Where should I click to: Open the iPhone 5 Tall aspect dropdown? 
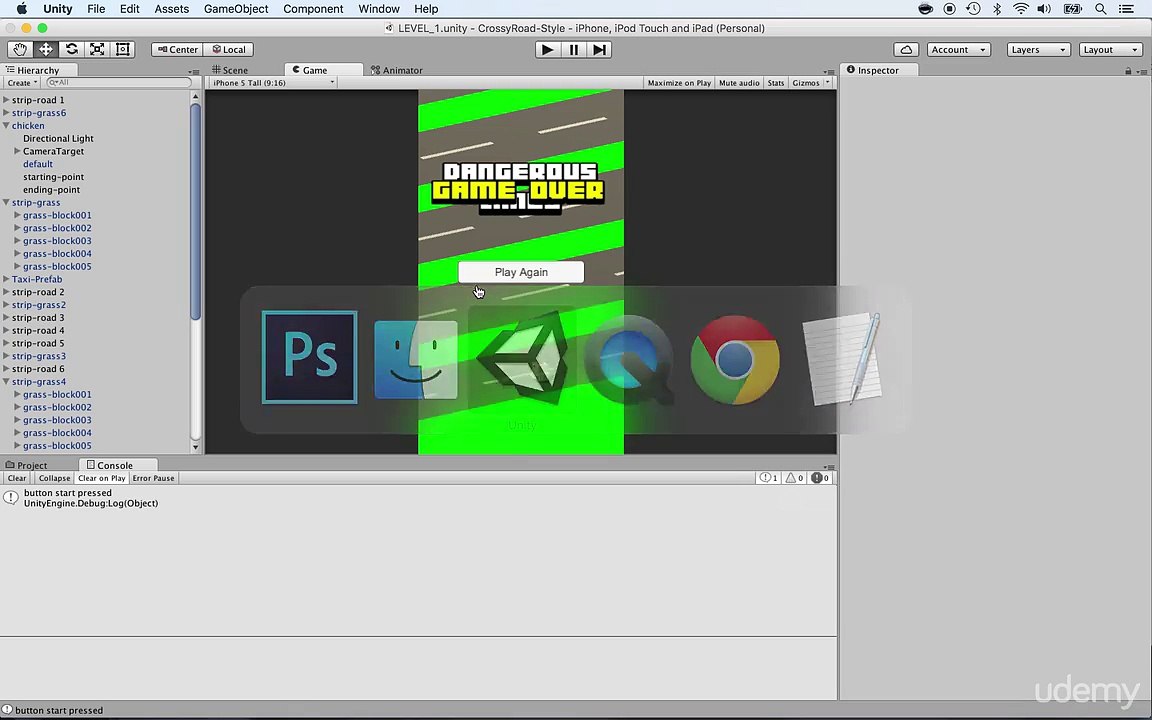point(273,83)
